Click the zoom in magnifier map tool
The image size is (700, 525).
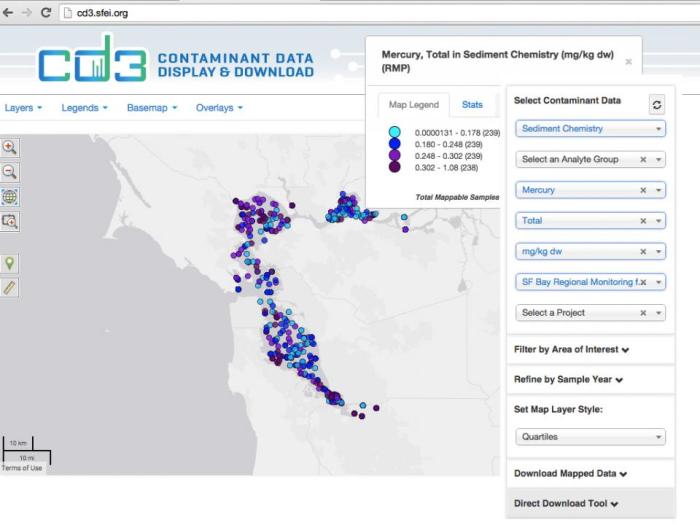coord(9,147)
